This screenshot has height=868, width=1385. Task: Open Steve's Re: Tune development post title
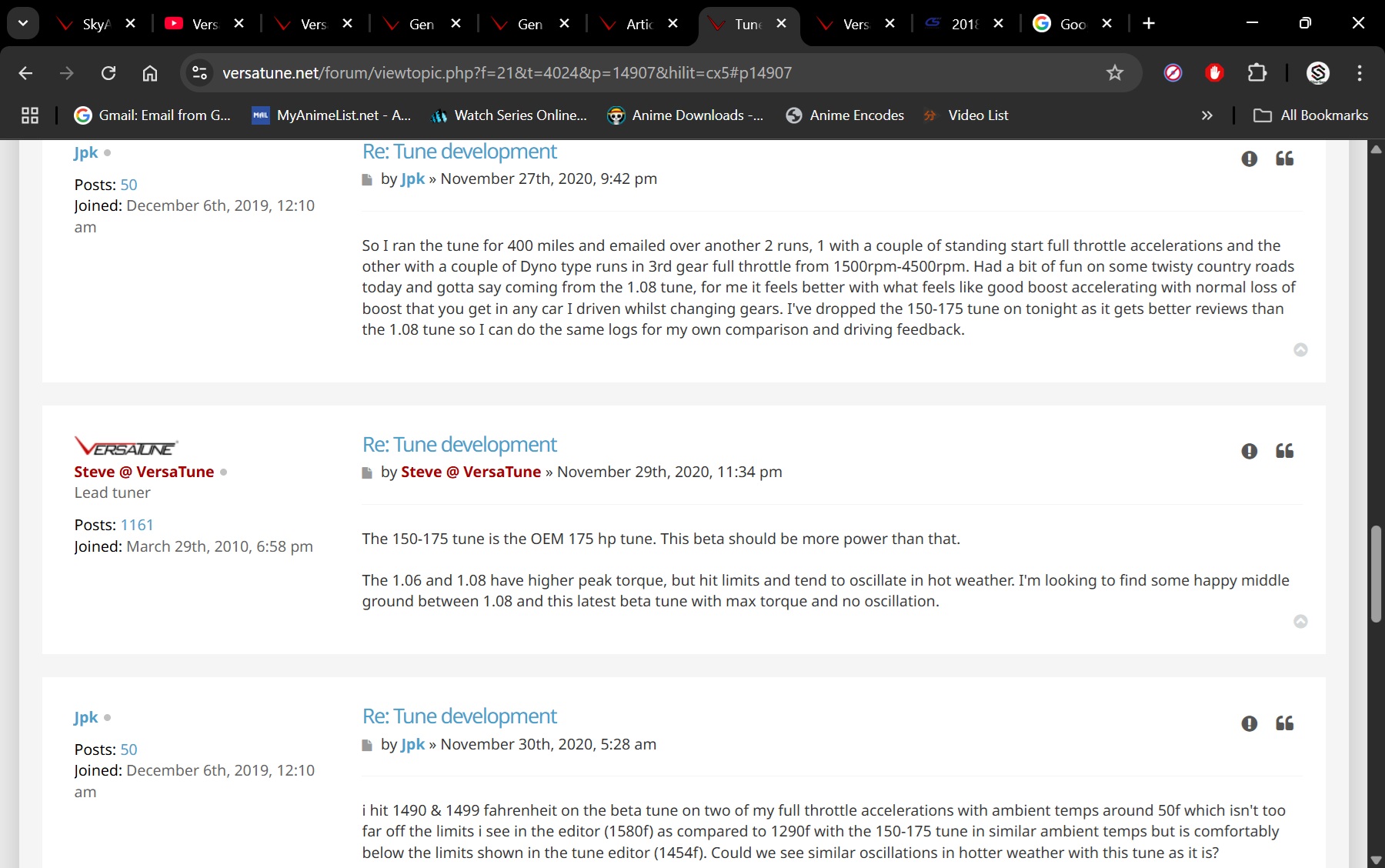point(459,445)
